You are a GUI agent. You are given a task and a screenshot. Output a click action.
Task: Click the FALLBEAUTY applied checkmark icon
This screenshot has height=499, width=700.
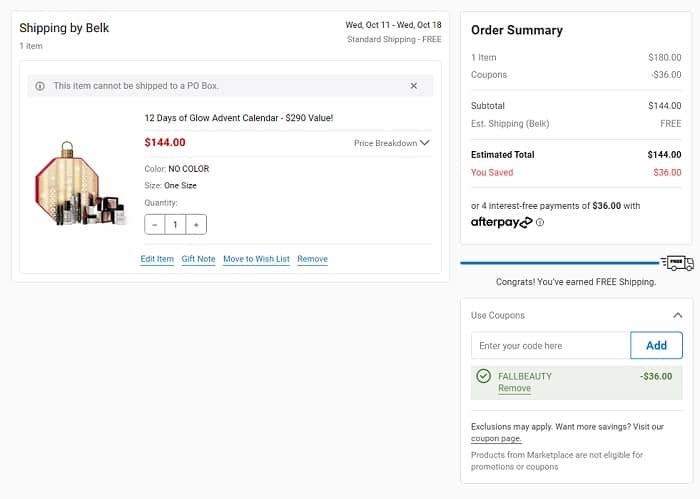[484, 376]
